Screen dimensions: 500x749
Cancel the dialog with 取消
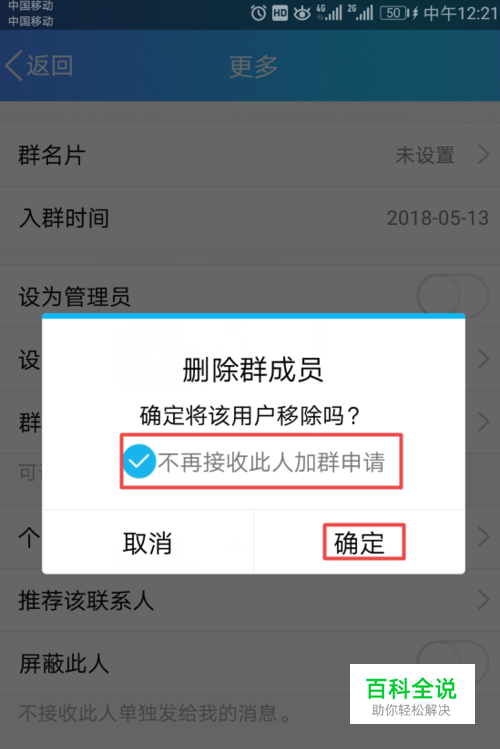(x=148, y=542)
